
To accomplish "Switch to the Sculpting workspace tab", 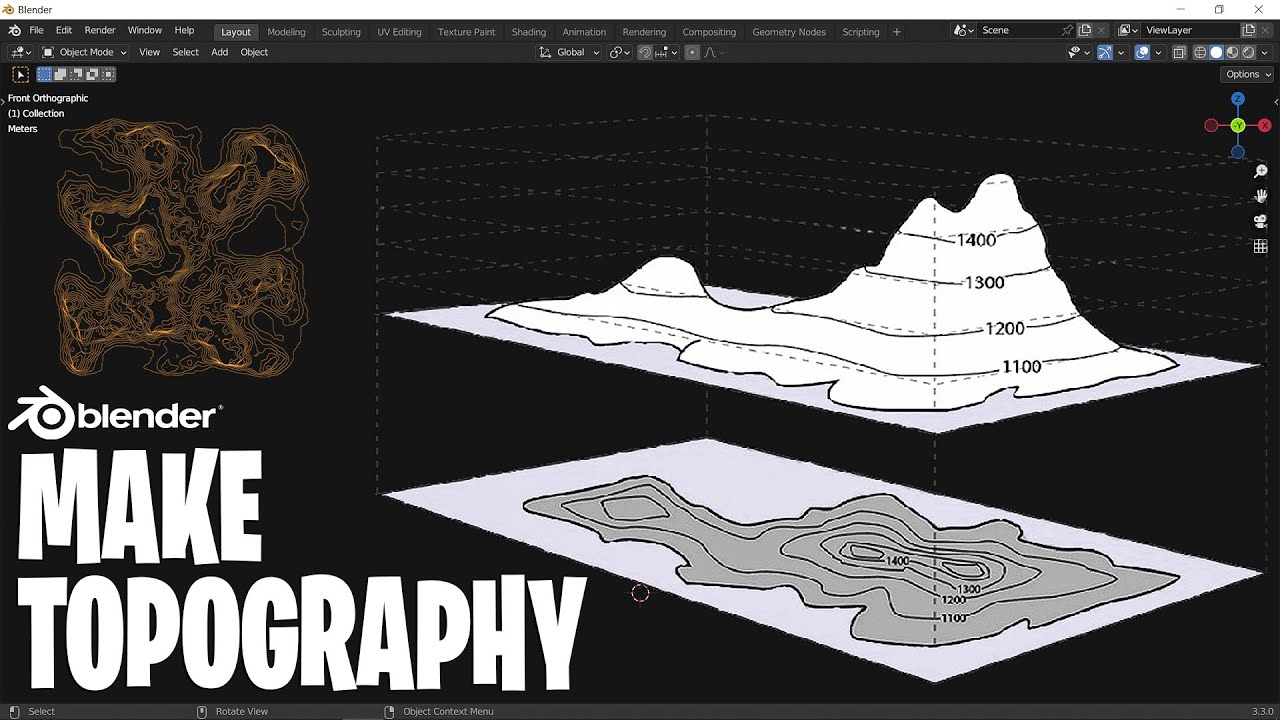I will pos(341,32).
